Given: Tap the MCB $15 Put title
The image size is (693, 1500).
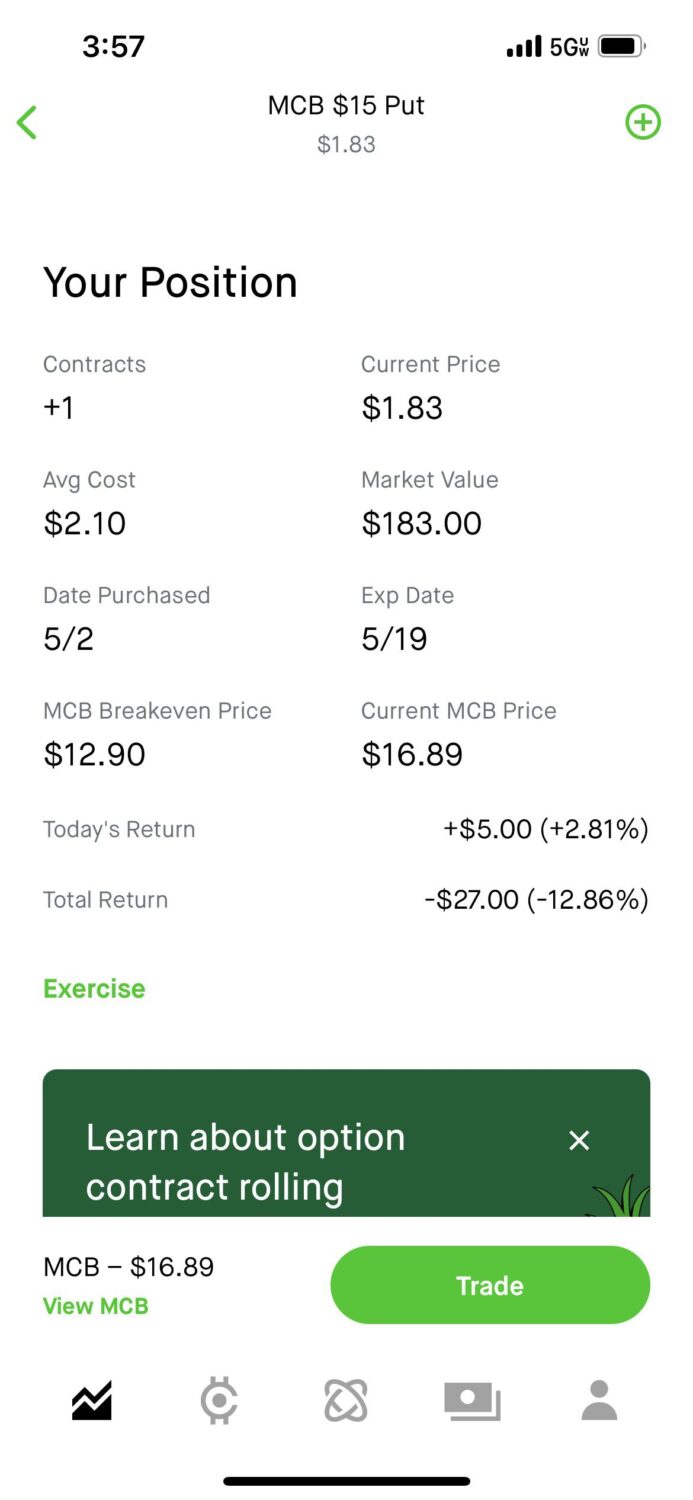Looking at the screenshot, I should pos(346,105).
